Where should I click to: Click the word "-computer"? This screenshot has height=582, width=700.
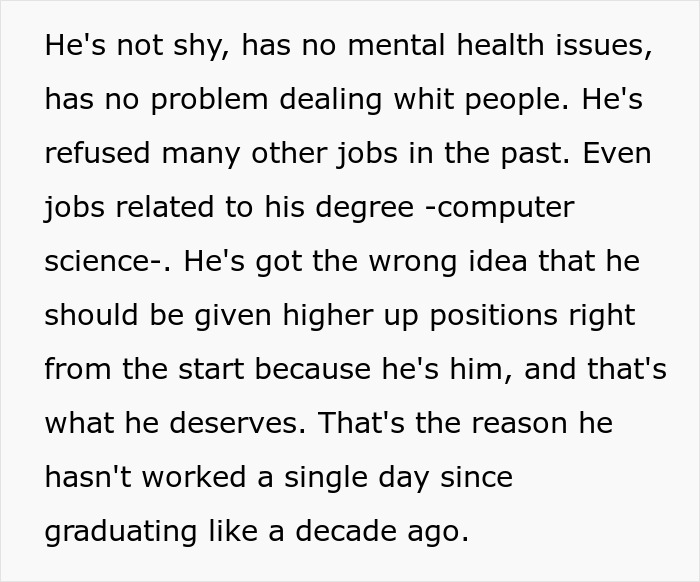505,208
